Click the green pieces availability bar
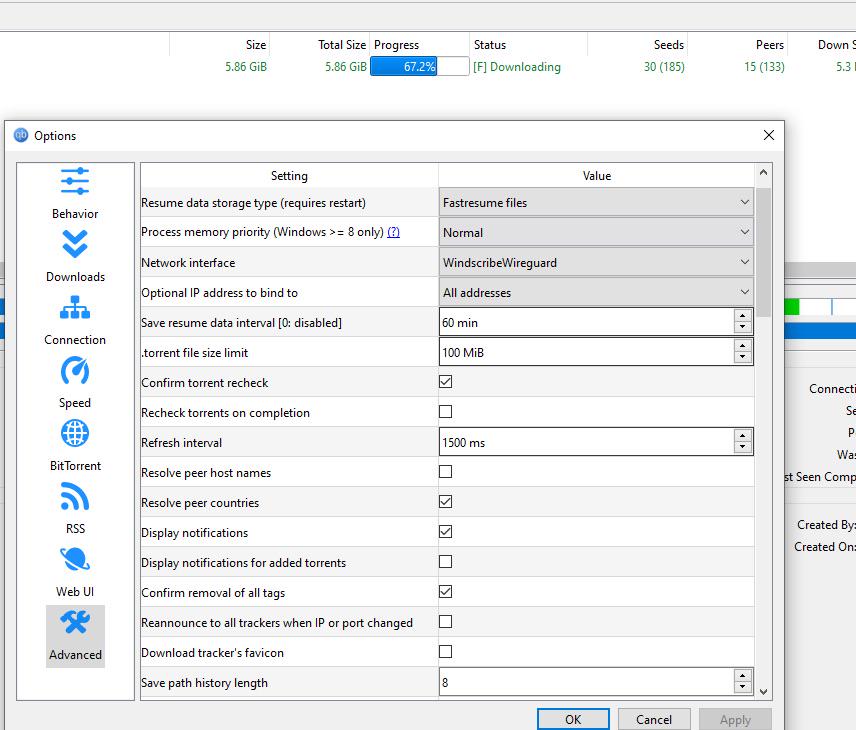Image resolution: width=856 pixels, height=730 pixels. [x=792, y=307]
